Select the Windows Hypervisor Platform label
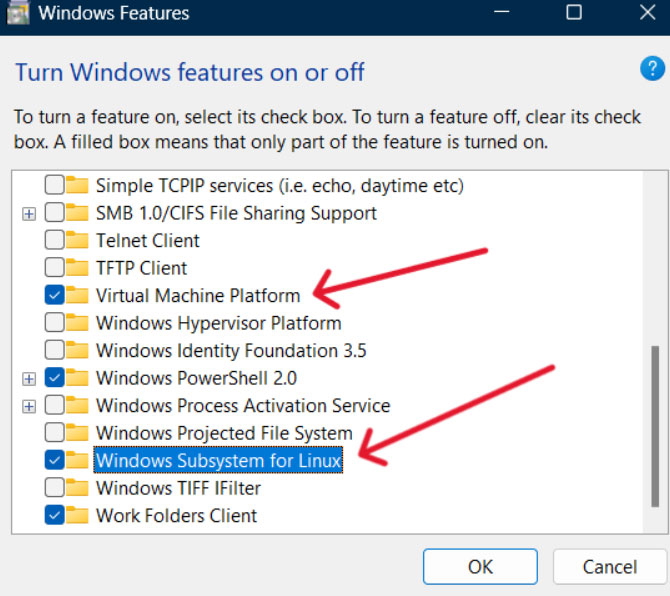 pyautogui.click(x=218, y=323)
